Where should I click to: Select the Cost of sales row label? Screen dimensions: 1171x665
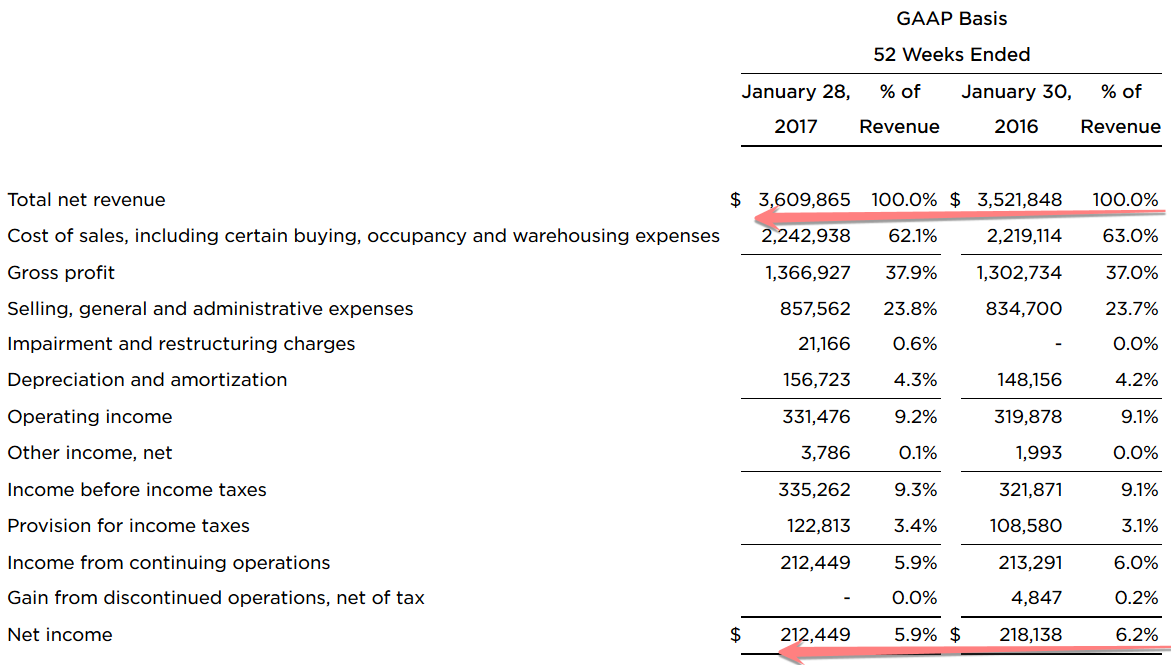click(x=363, y=236)
